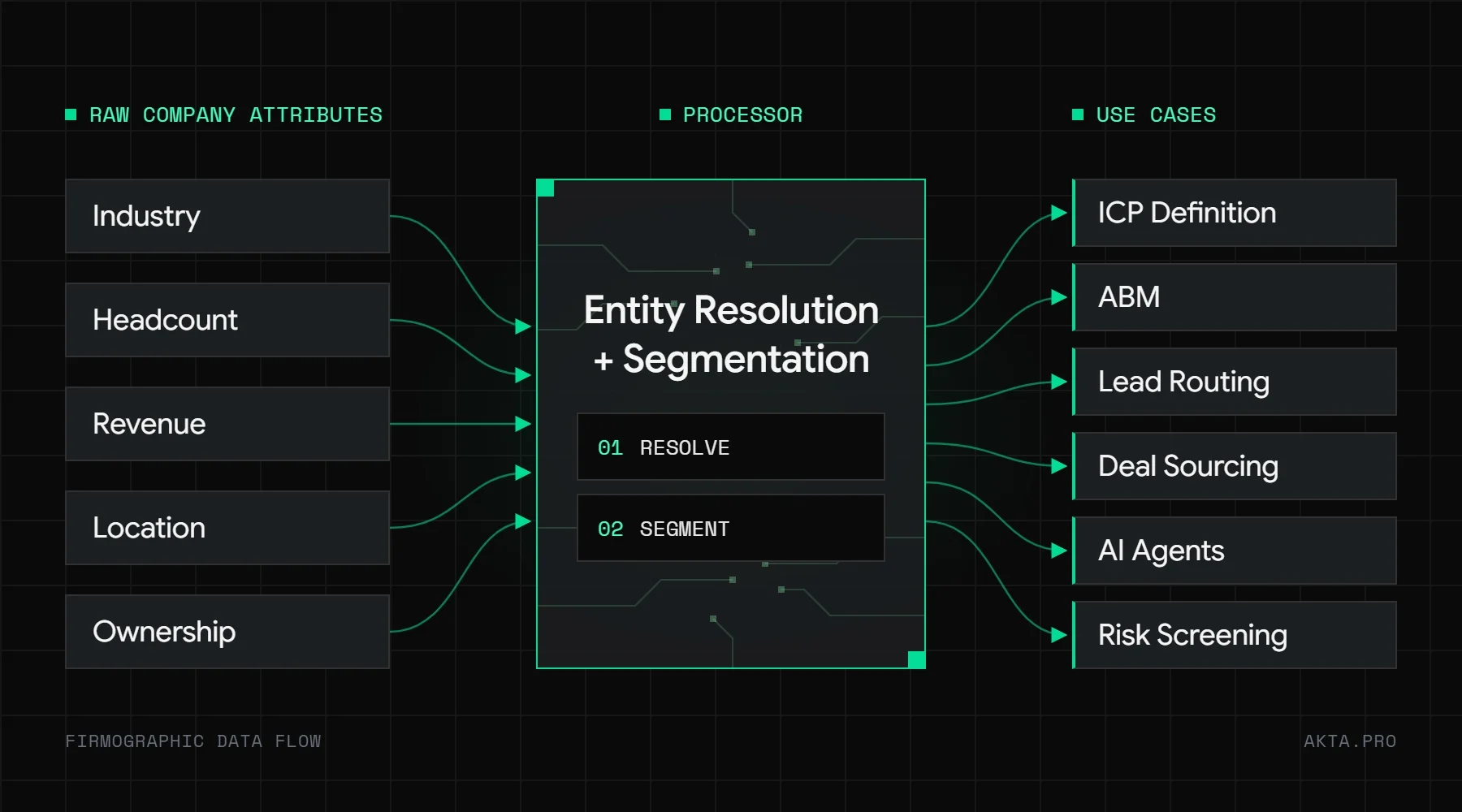Click the Revenue attribute box
Viewport: 1462px width, 812px height.
pos(227,424)
